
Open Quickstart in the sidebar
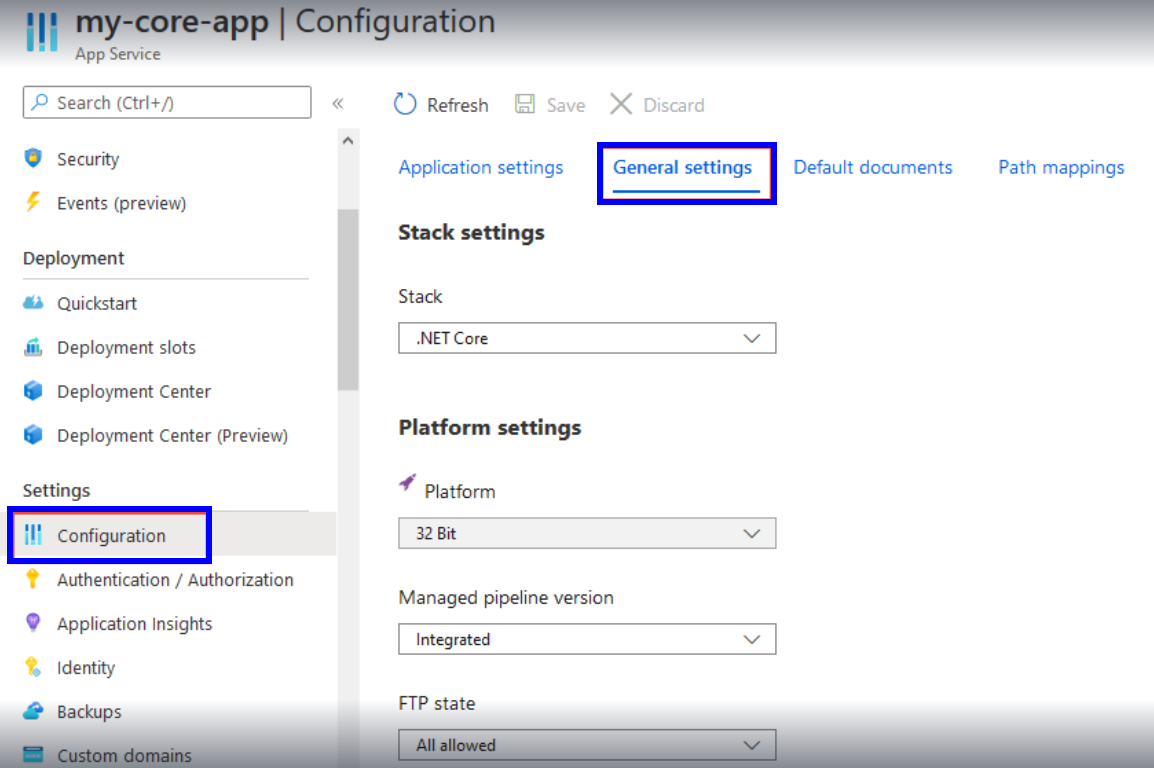click(x=97, y=303)
